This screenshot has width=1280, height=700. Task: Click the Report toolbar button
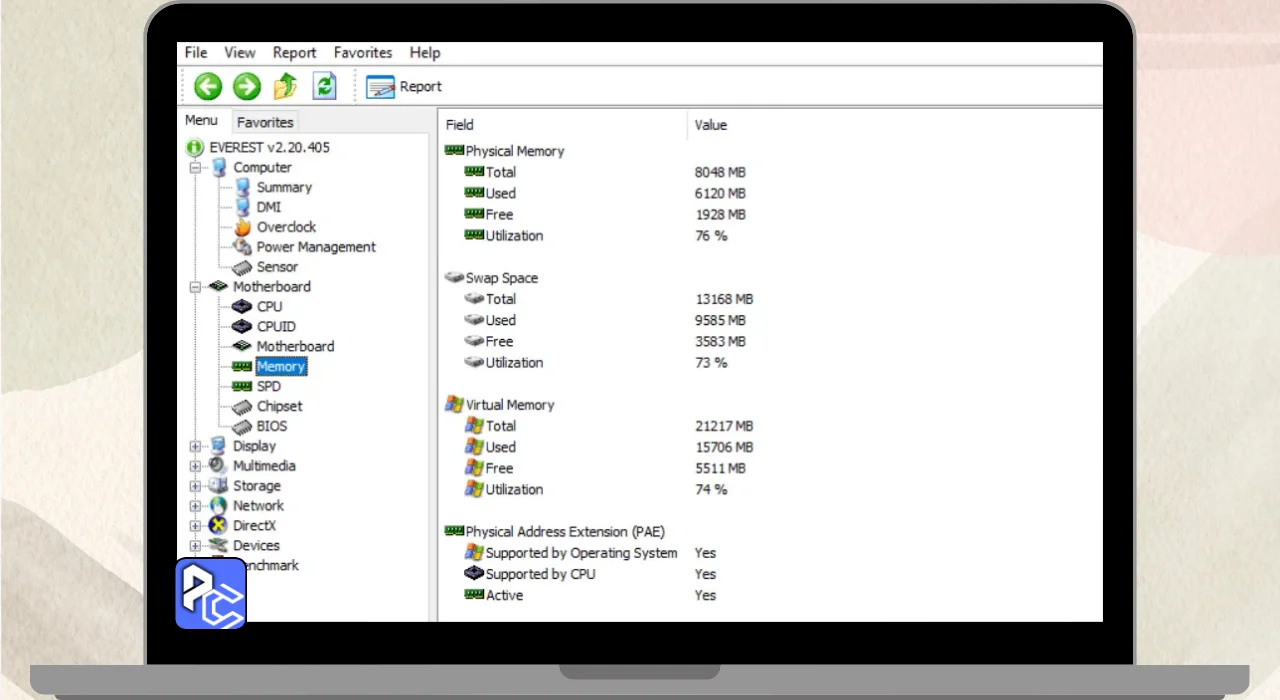pyautogui.click(x=404, y=87)
